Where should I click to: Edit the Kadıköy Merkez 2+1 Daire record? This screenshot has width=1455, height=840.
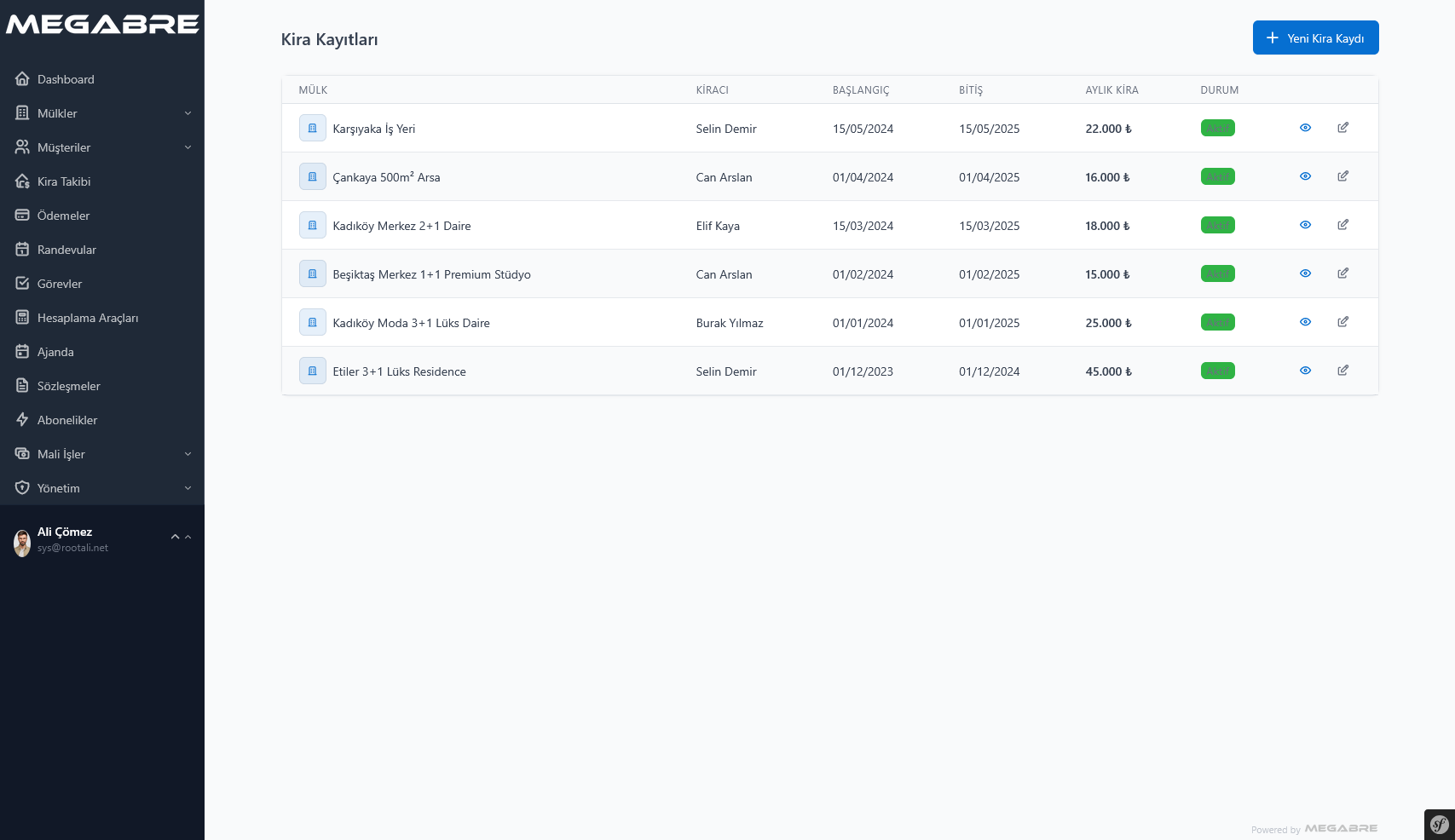tap(1342, 225)
